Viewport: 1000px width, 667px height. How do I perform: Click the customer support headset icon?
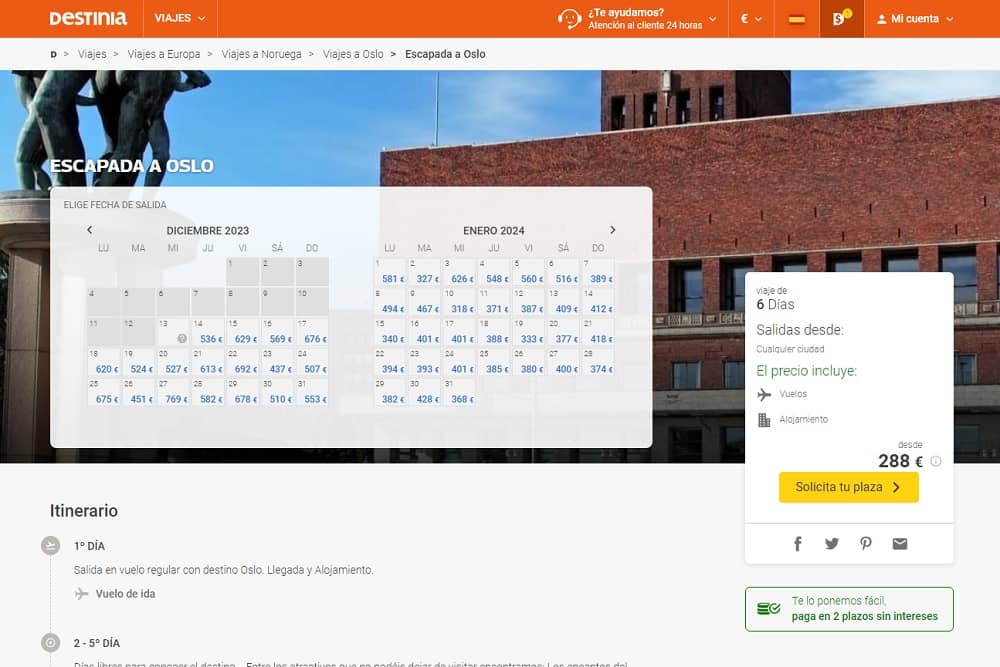coord(569,18)
